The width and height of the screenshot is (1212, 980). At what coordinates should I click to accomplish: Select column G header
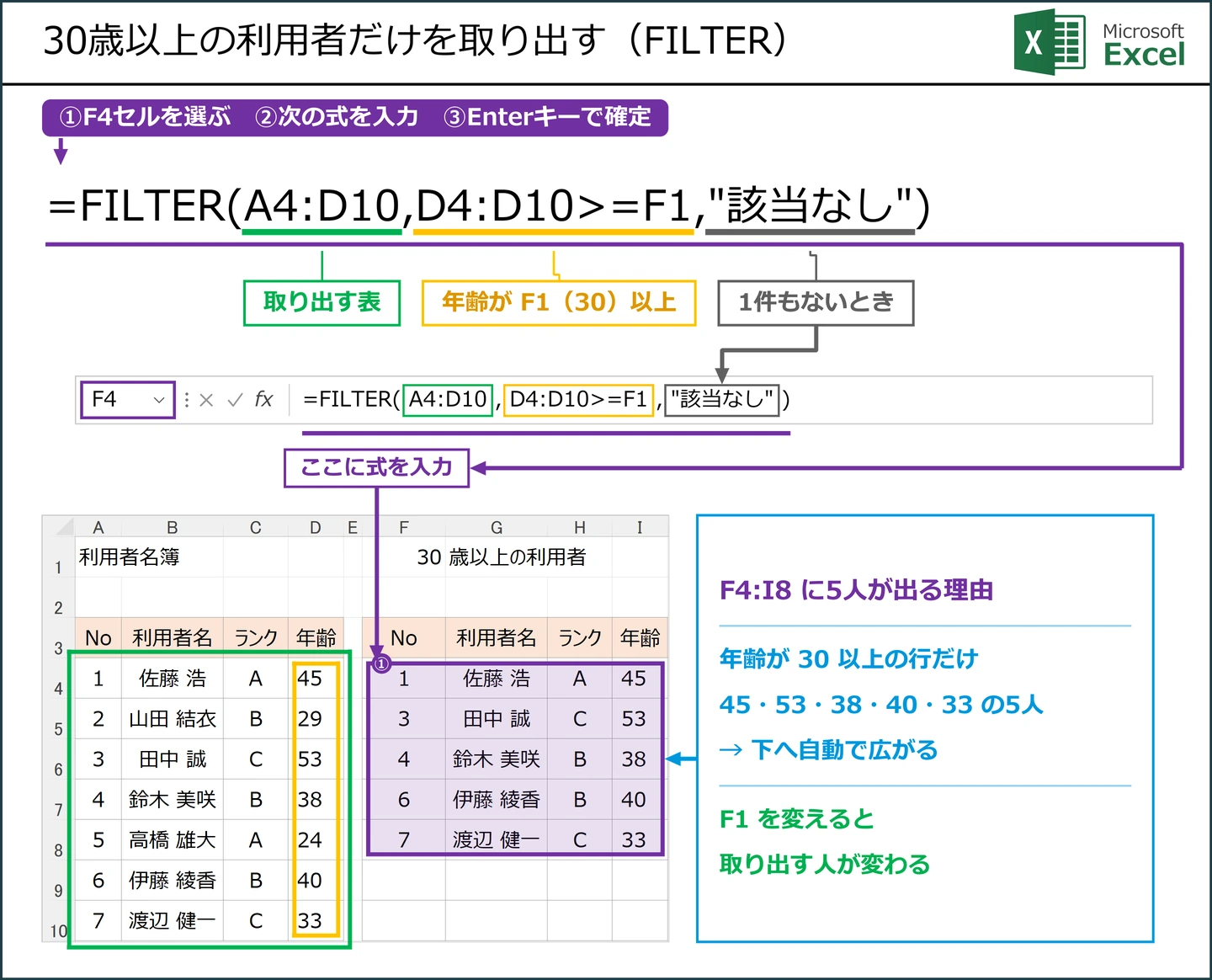click(497, 527)
